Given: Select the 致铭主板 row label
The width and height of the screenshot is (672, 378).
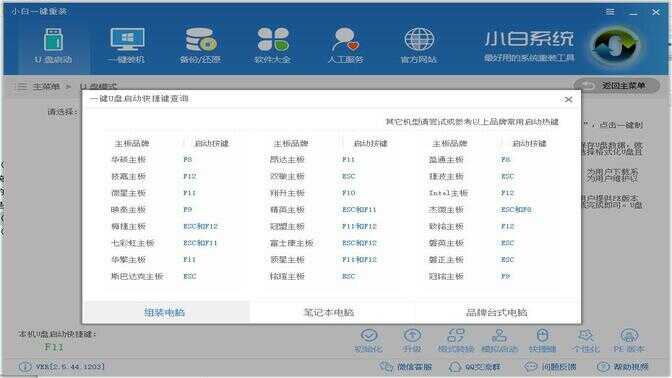Looking at the screenshot, I should click(x=446, y=226).
